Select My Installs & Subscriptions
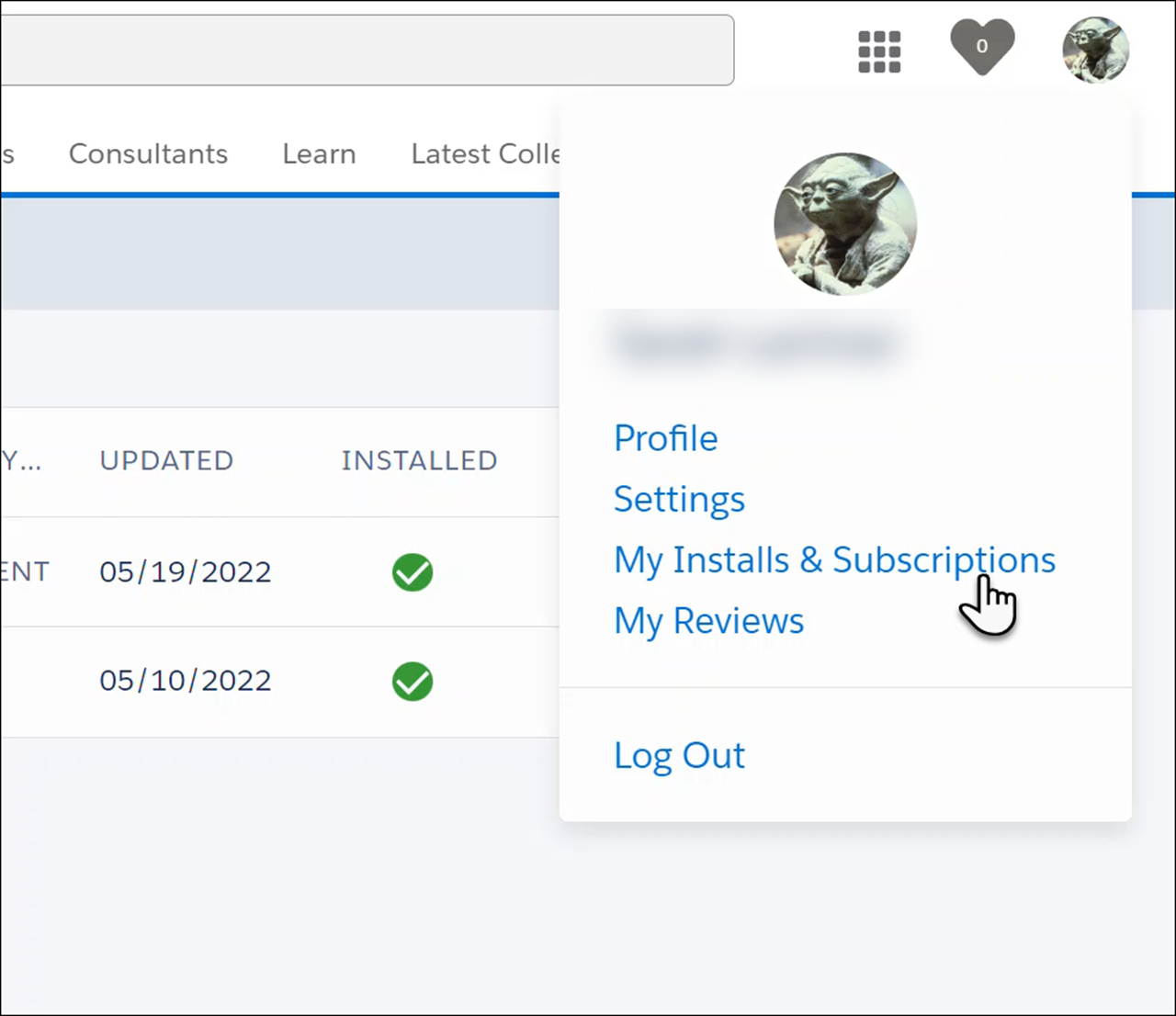 (x=834, y=560)
